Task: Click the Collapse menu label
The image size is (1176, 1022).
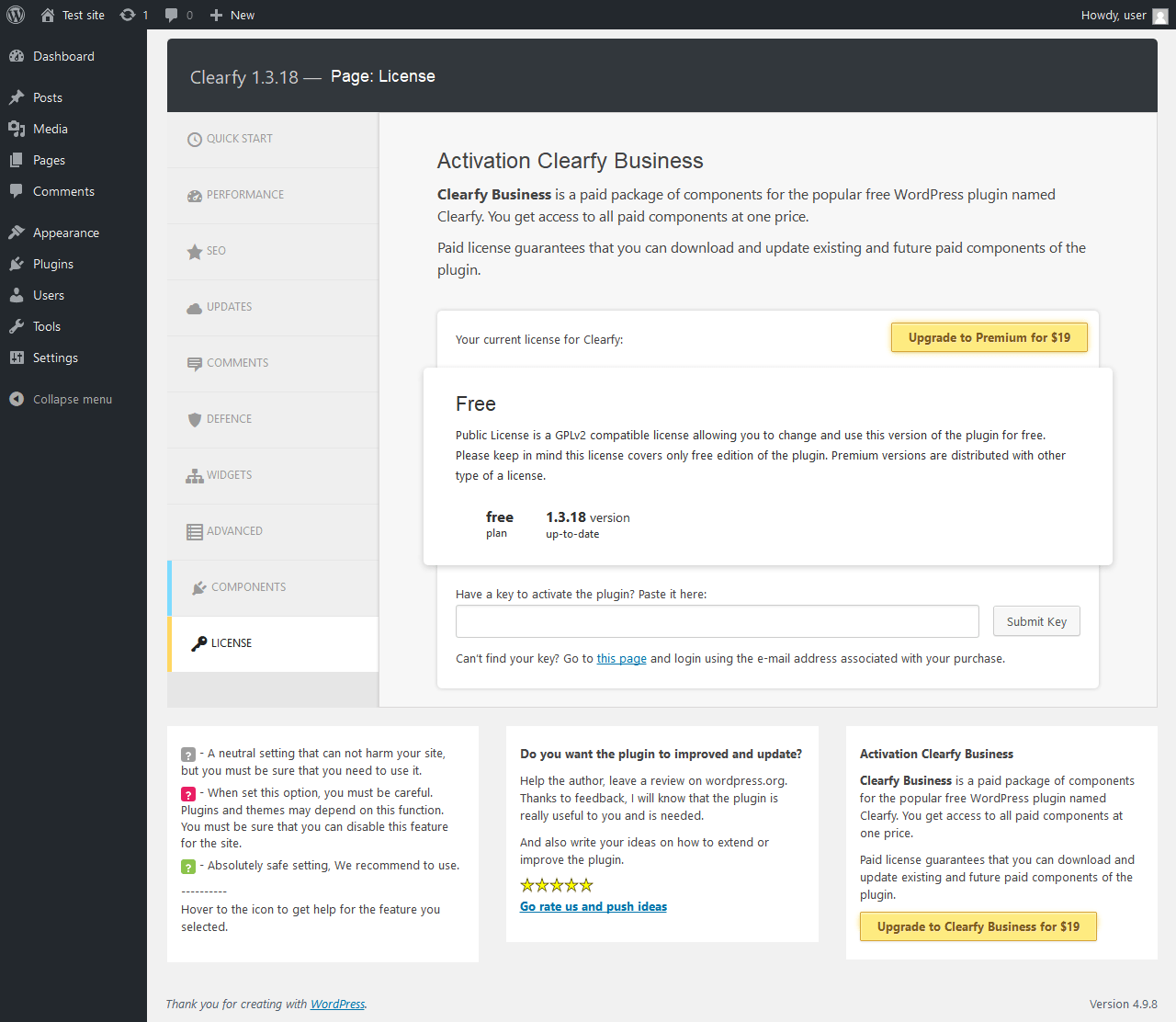Action: (x=73, y=399)
